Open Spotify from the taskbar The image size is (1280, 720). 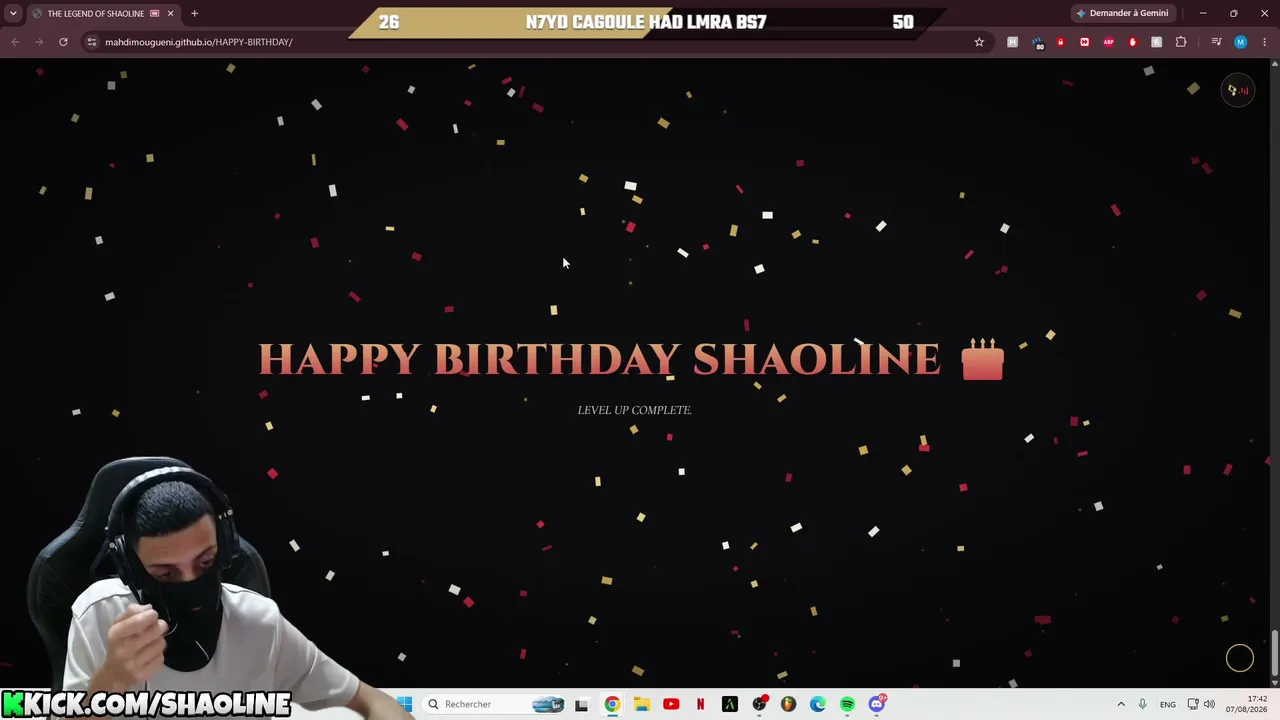point(847,704)
